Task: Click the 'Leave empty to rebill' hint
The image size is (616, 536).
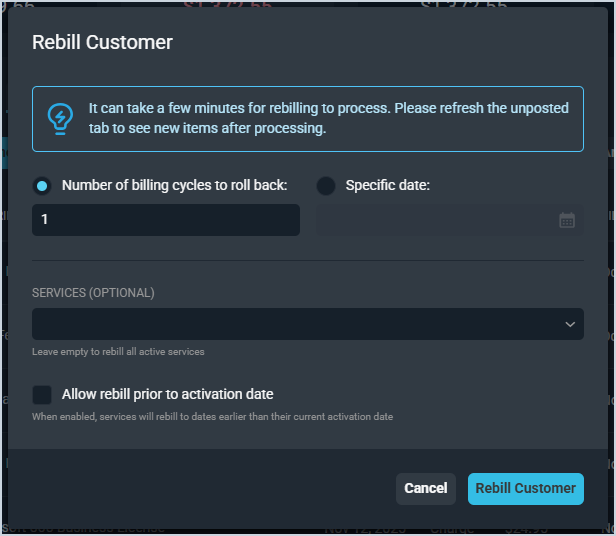Action: tap(118, 351)
